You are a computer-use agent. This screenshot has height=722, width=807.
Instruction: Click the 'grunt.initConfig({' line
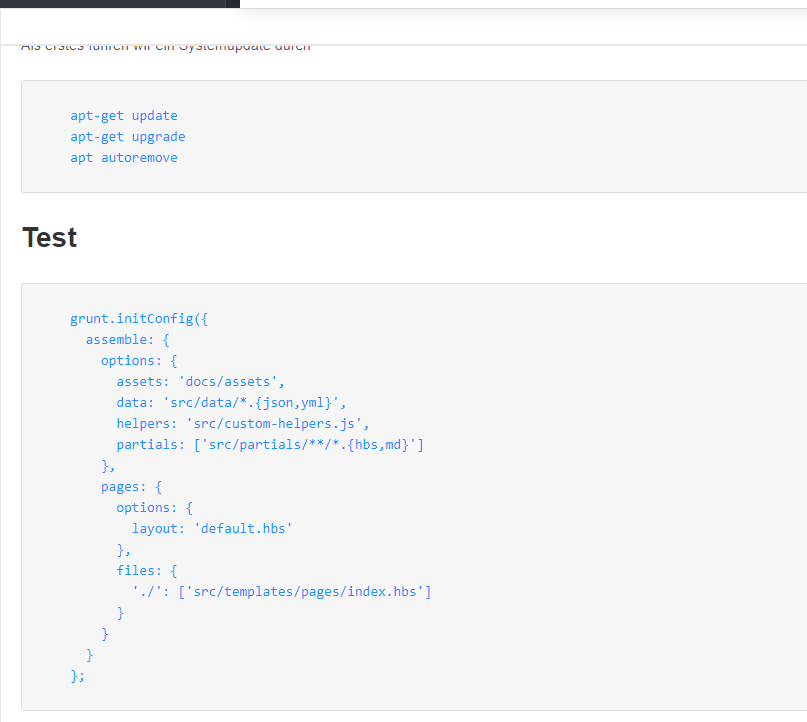point(139,319)
